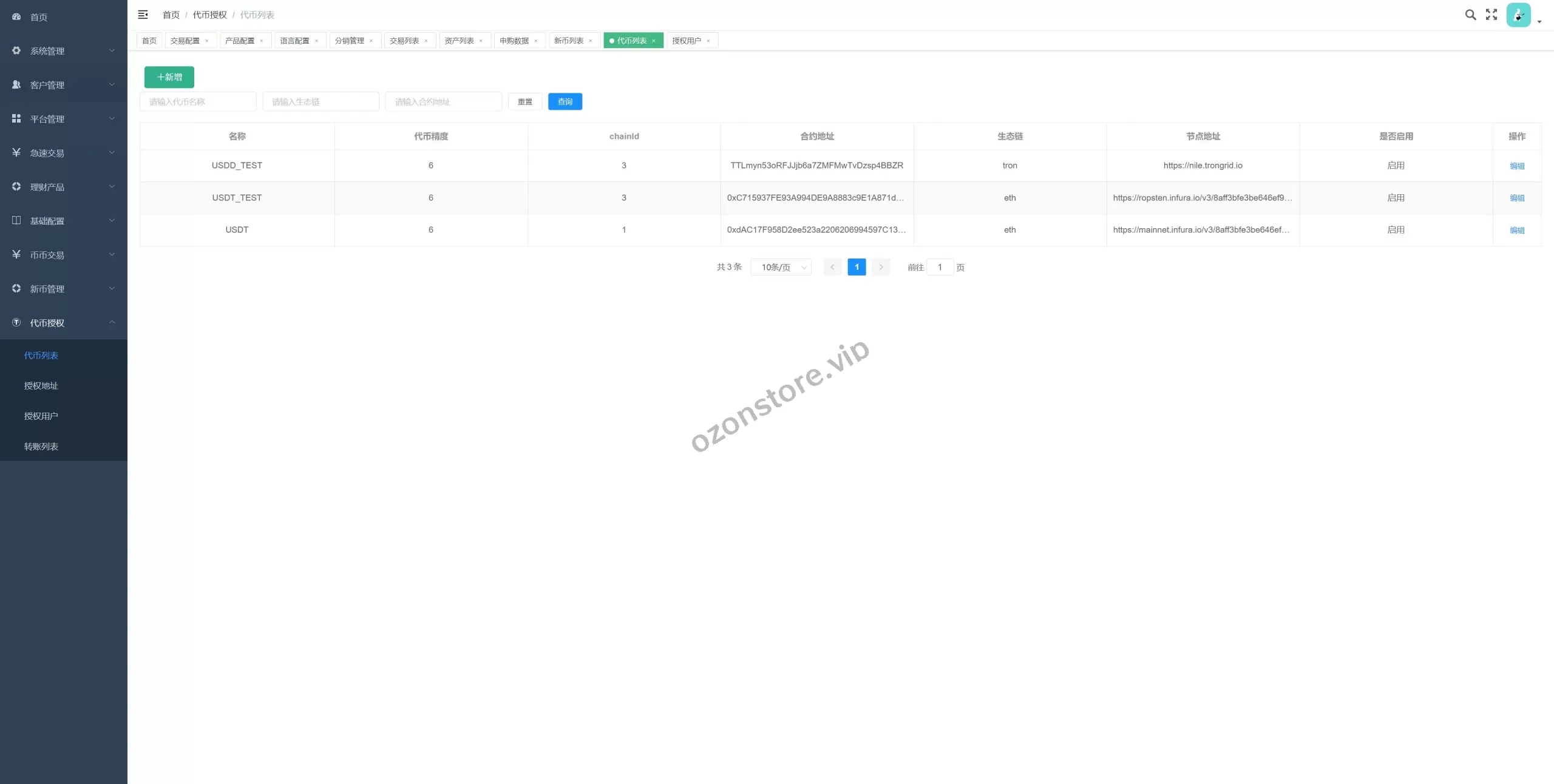Click the next page arrow
This screenshot has width=1554, height=784.
(881, 267)
